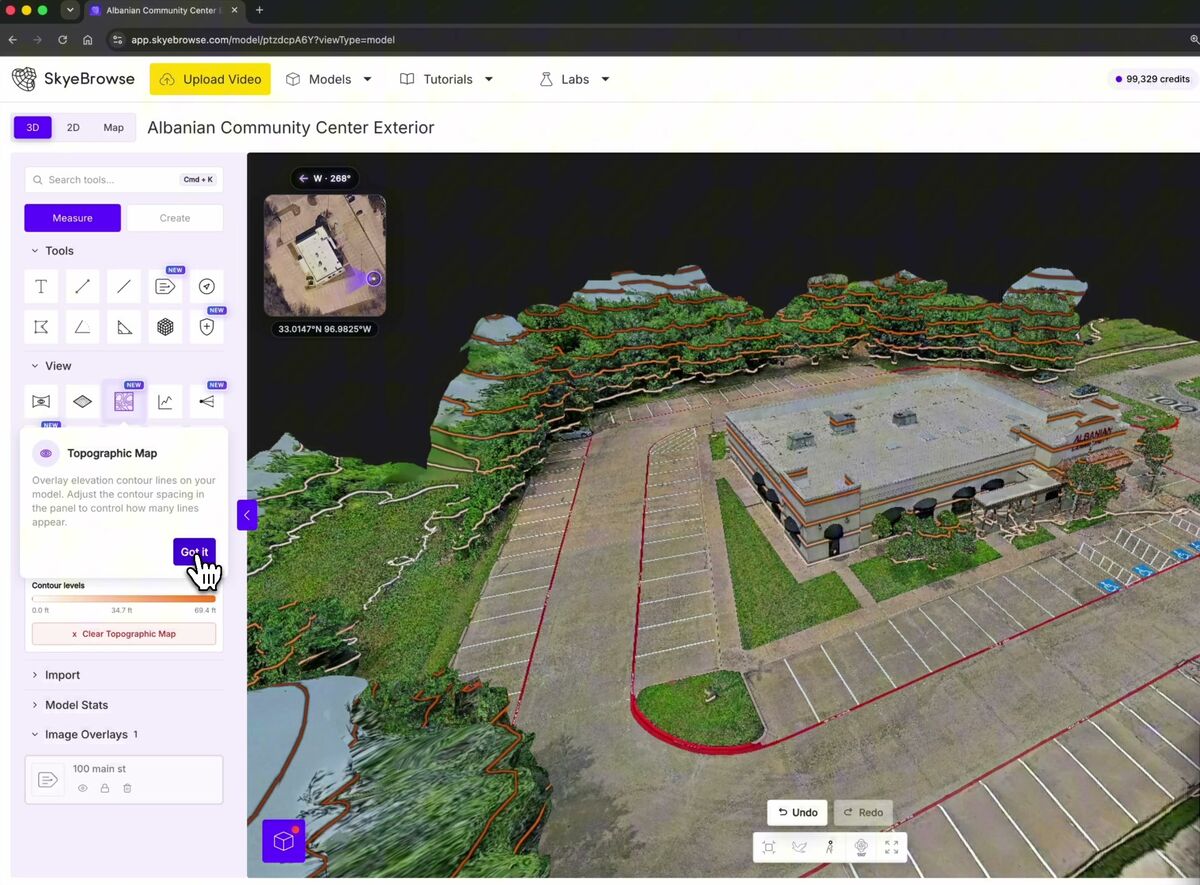Collapse the Tools section

(x=52, y=251)
